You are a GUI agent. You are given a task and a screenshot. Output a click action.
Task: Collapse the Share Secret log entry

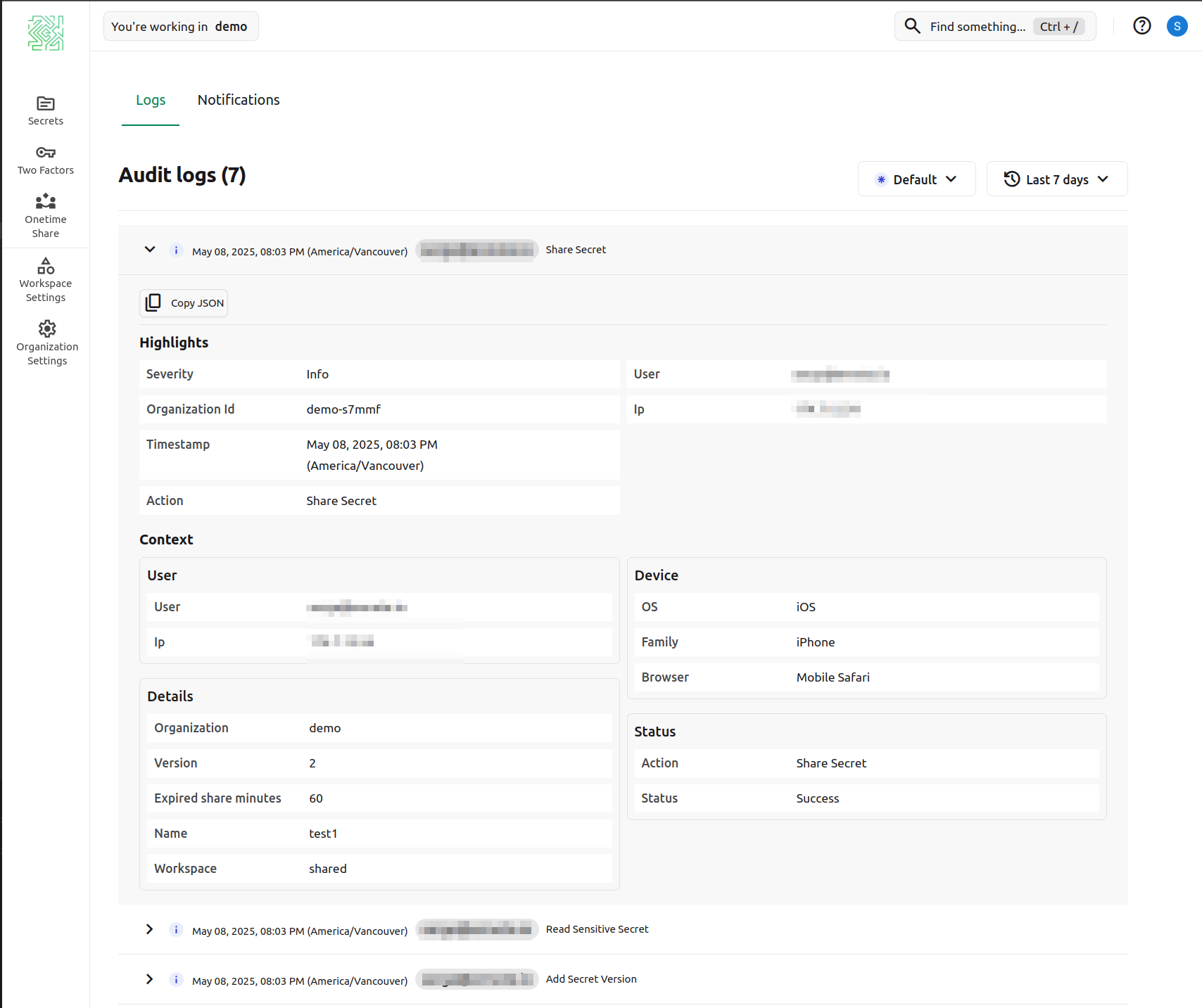click(149, 249)
